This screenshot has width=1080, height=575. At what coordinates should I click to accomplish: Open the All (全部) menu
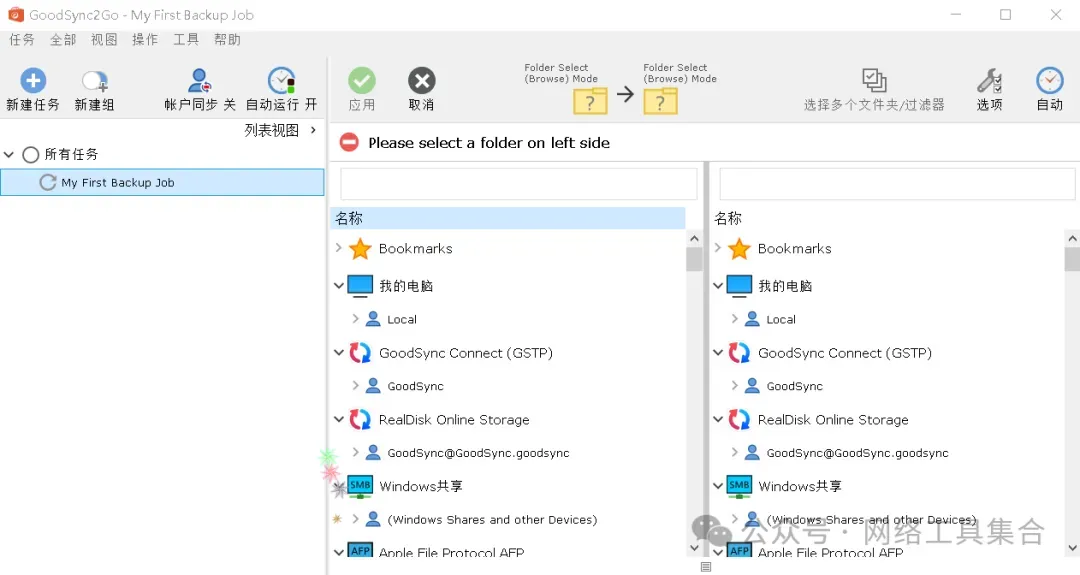click(63, 39)
